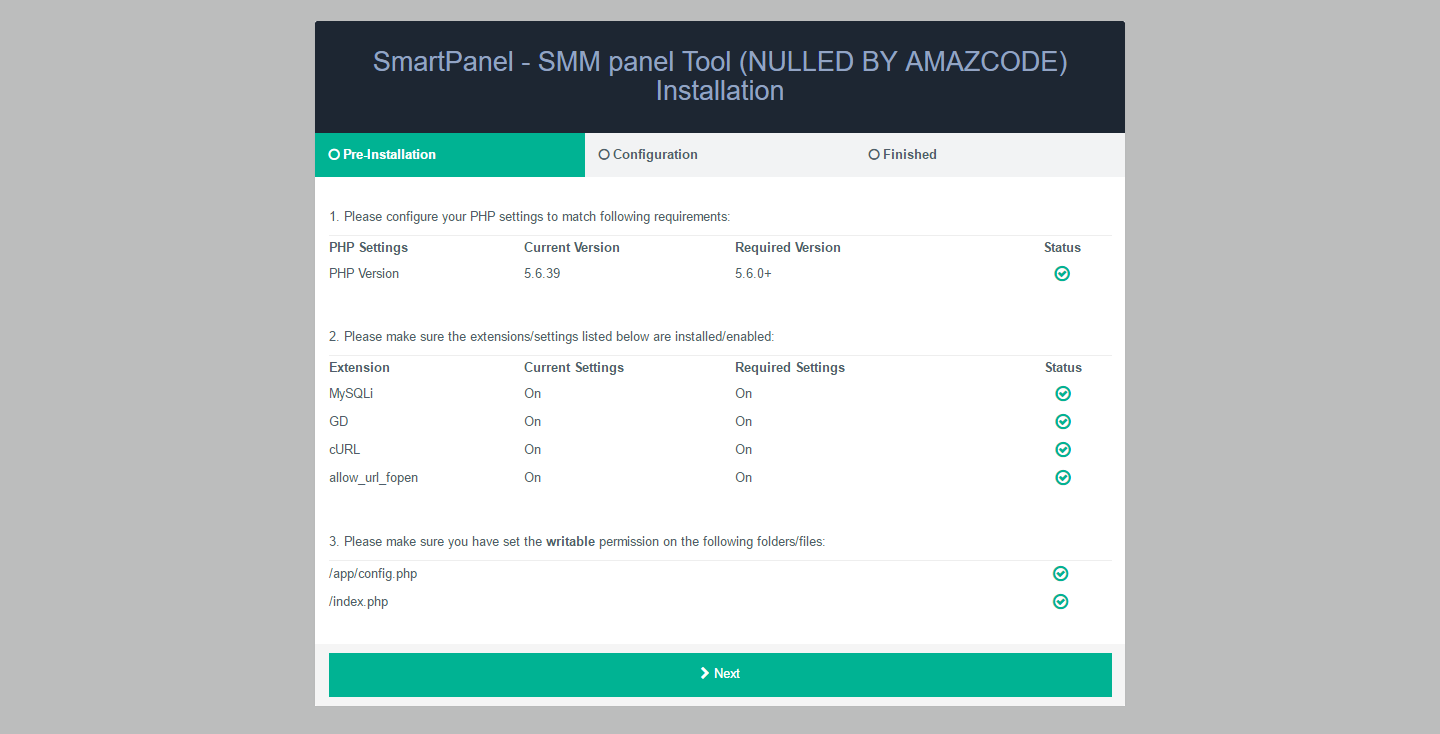Switch to the Configuration step tab

[720, 155]
